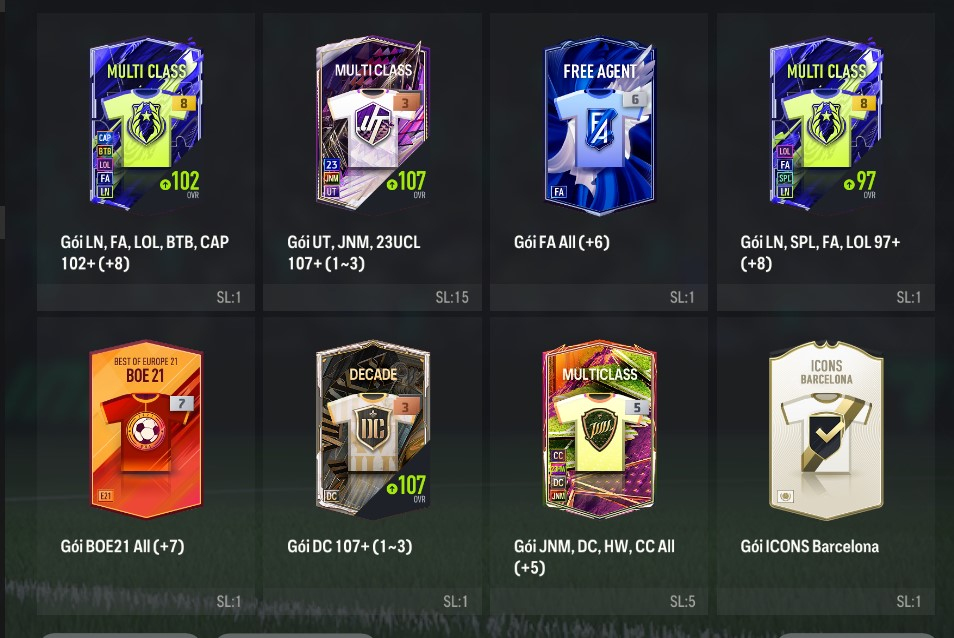954x638 pixels.
Task: Click the label Gói LN, FA, LOL, BTB, CAP 102+
Action: tap(145, 252)
